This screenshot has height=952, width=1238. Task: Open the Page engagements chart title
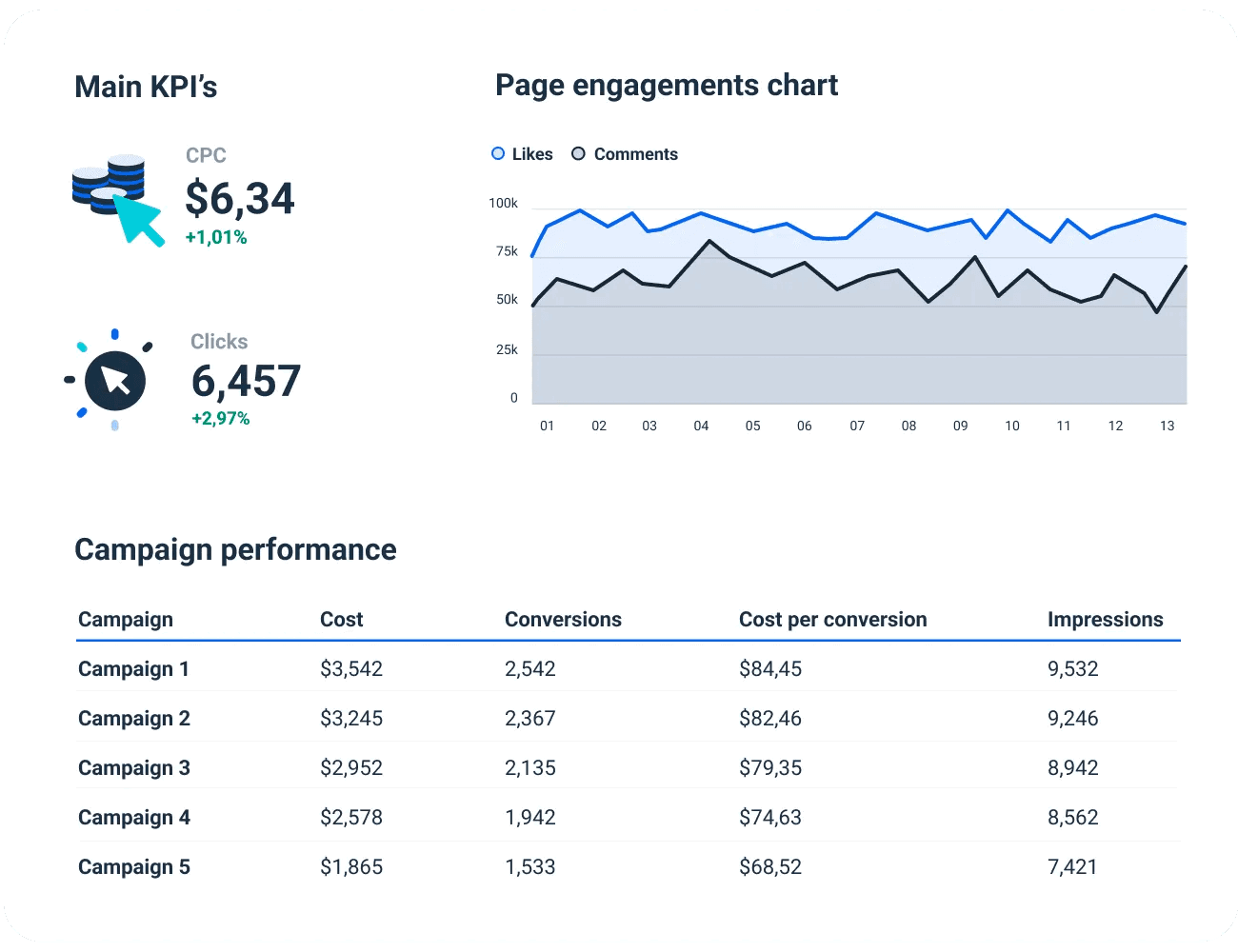tap(666, 85)
